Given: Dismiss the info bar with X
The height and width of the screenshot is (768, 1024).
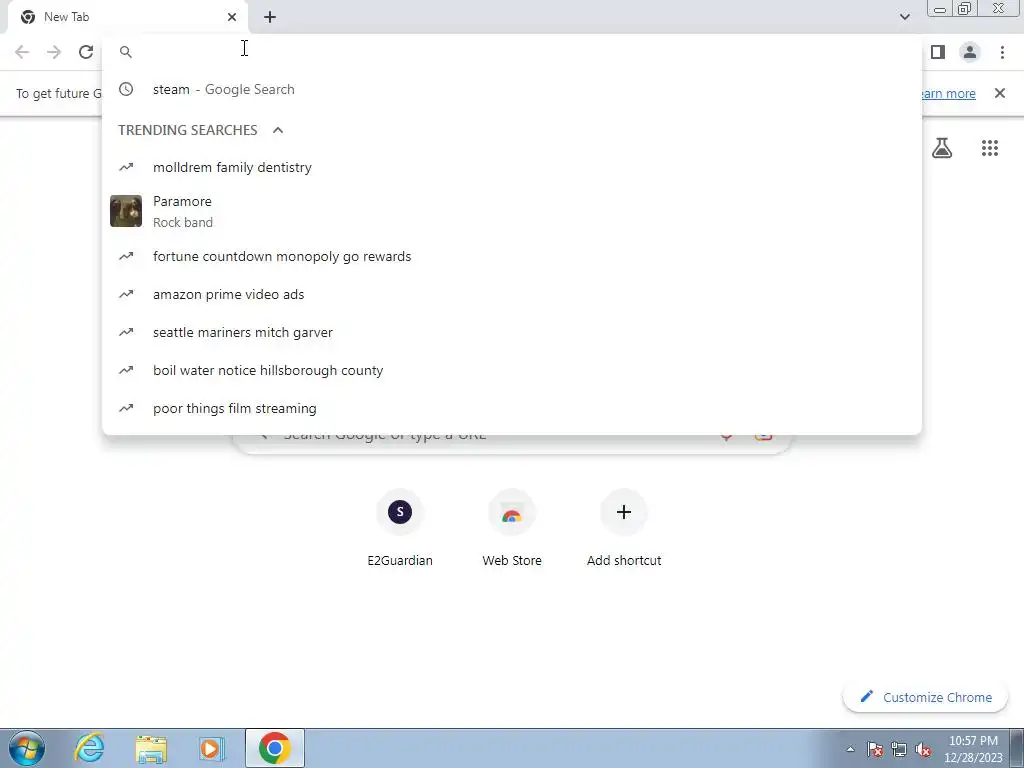Looking at the screenshot, I should pyautogui.click(x=999, y=93).
